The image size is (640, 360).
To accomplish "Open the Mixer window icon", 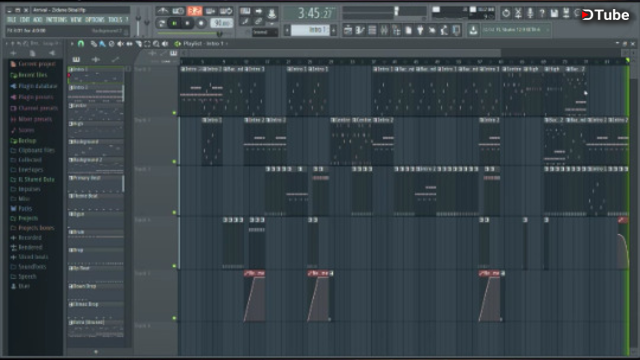I will point(384,30).
